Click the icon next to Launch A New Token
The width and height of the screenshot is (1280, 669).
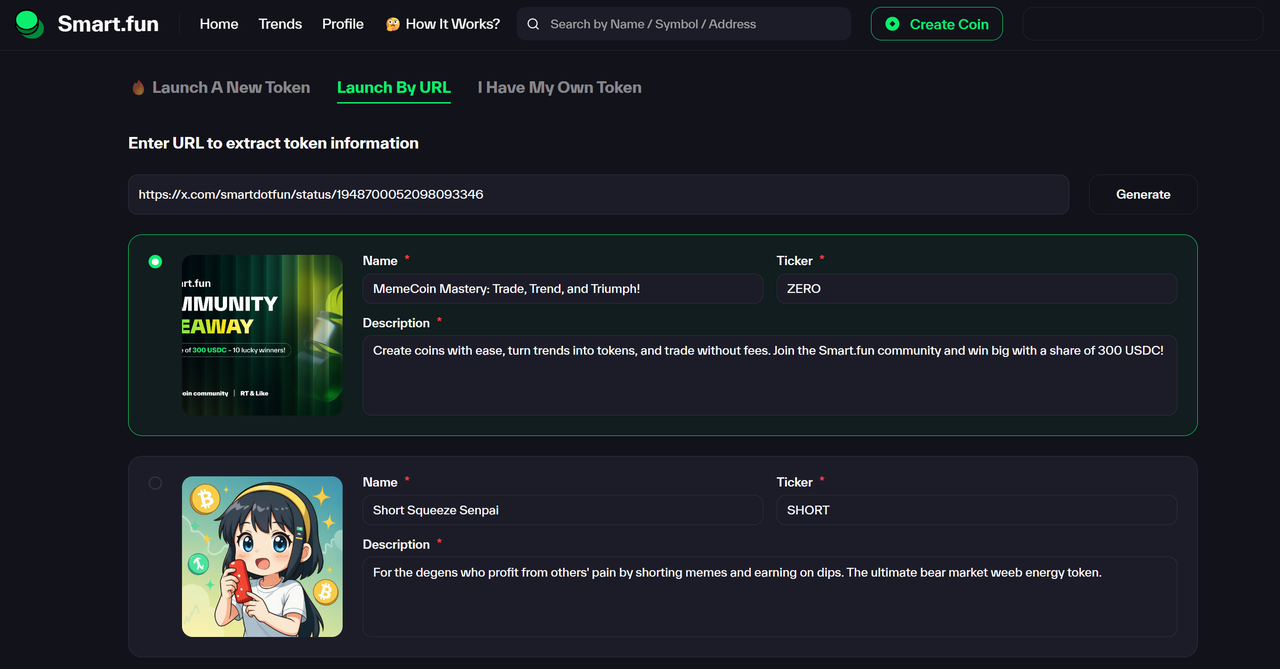pos(138,88)
